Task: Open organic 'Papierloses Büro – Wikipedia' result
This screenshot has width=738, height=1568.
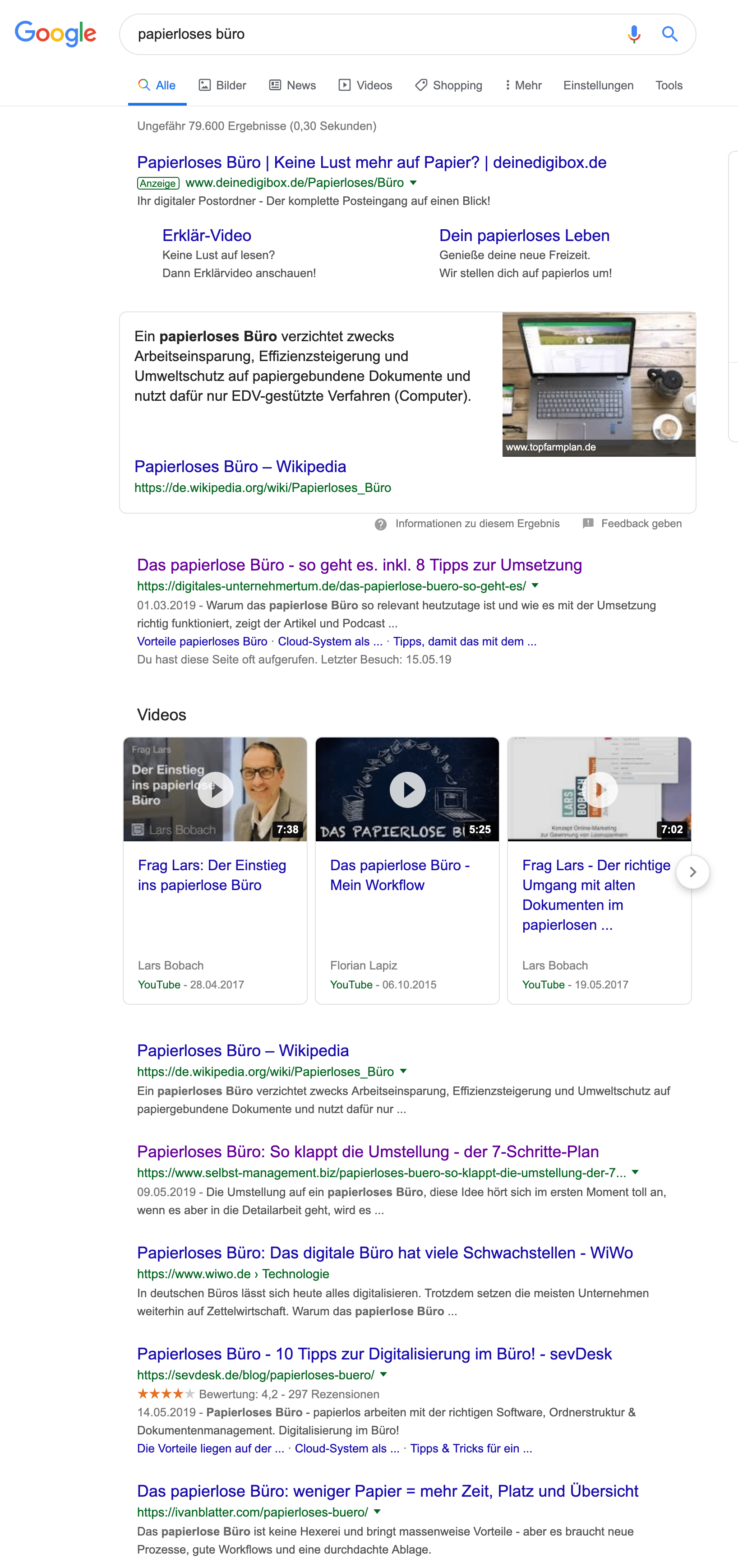Action: [x=243, y=1051]
